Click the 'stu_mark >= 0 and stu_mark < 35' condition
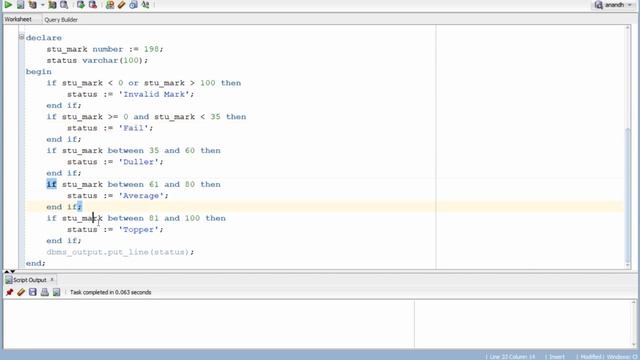 (141, 117)
